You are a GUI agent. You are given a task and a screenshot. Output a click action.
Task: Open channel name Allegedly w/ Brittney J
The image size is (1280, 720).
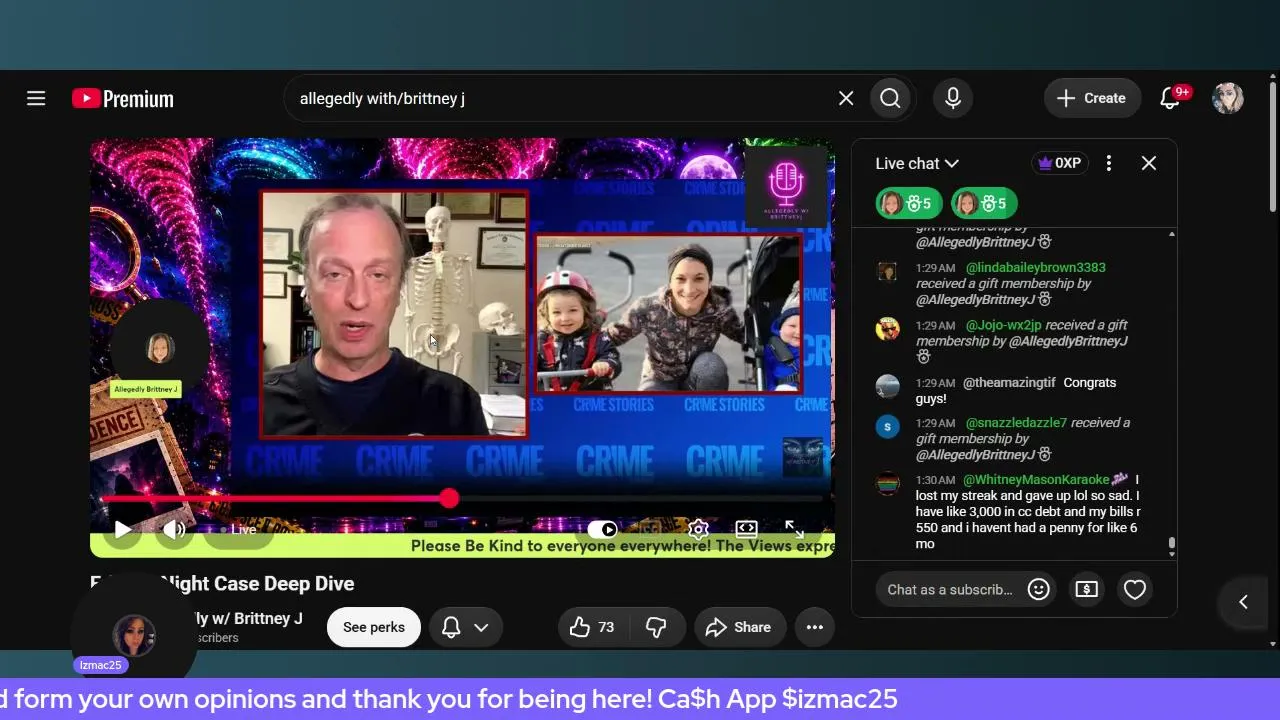pyautogui.click(x=244, y=618)
